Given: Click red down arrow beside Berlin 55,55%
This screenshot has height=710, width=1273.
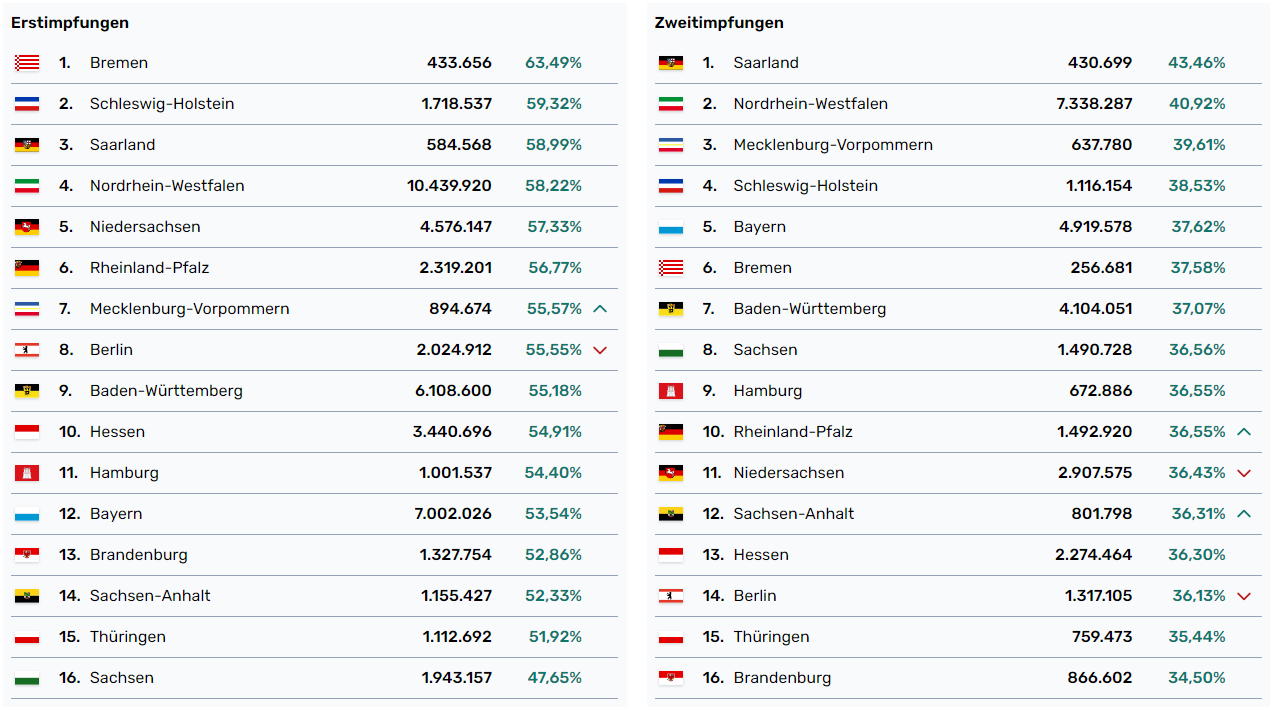Looking at the screenshot, I should pyautogui.click(x=600, y=350).
